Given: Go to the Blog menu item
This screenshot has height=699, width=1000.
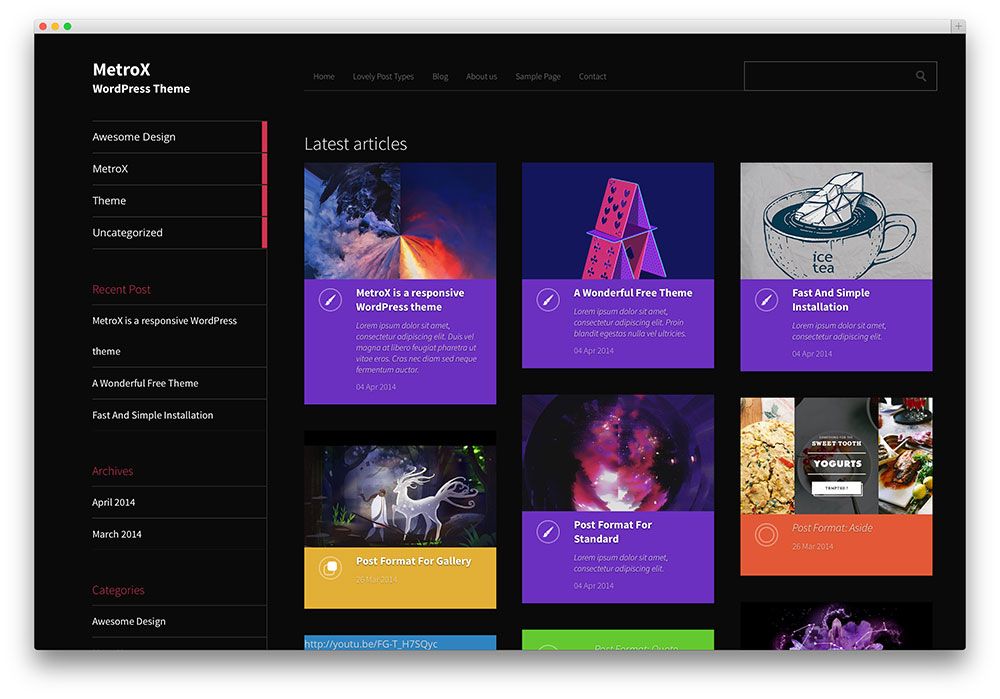Looking at the screenshot, I should pos(440,77).
